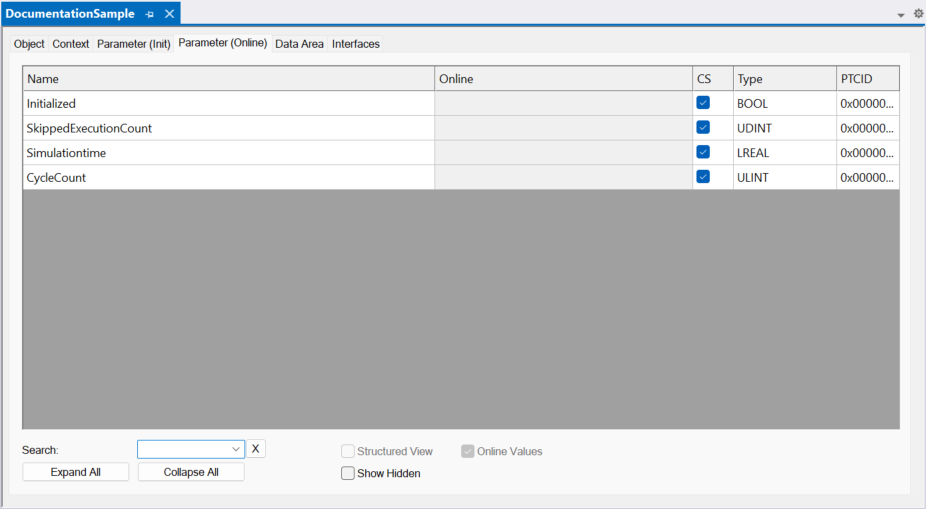Click the Collapse All button
The height and width of the screenshot is (509, 926).
coord(191,472)
